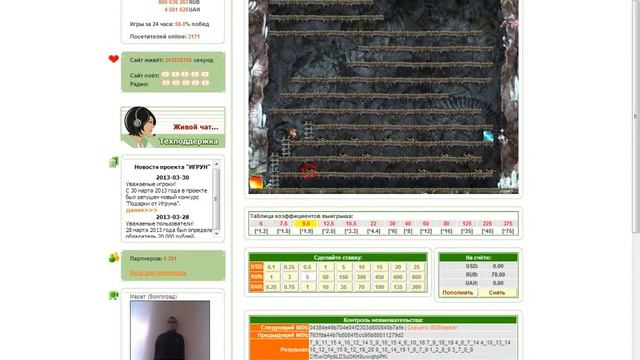Screen dimensions: 640x360
Task: Click the 78.00 RUB balance value
Action: 498,274
